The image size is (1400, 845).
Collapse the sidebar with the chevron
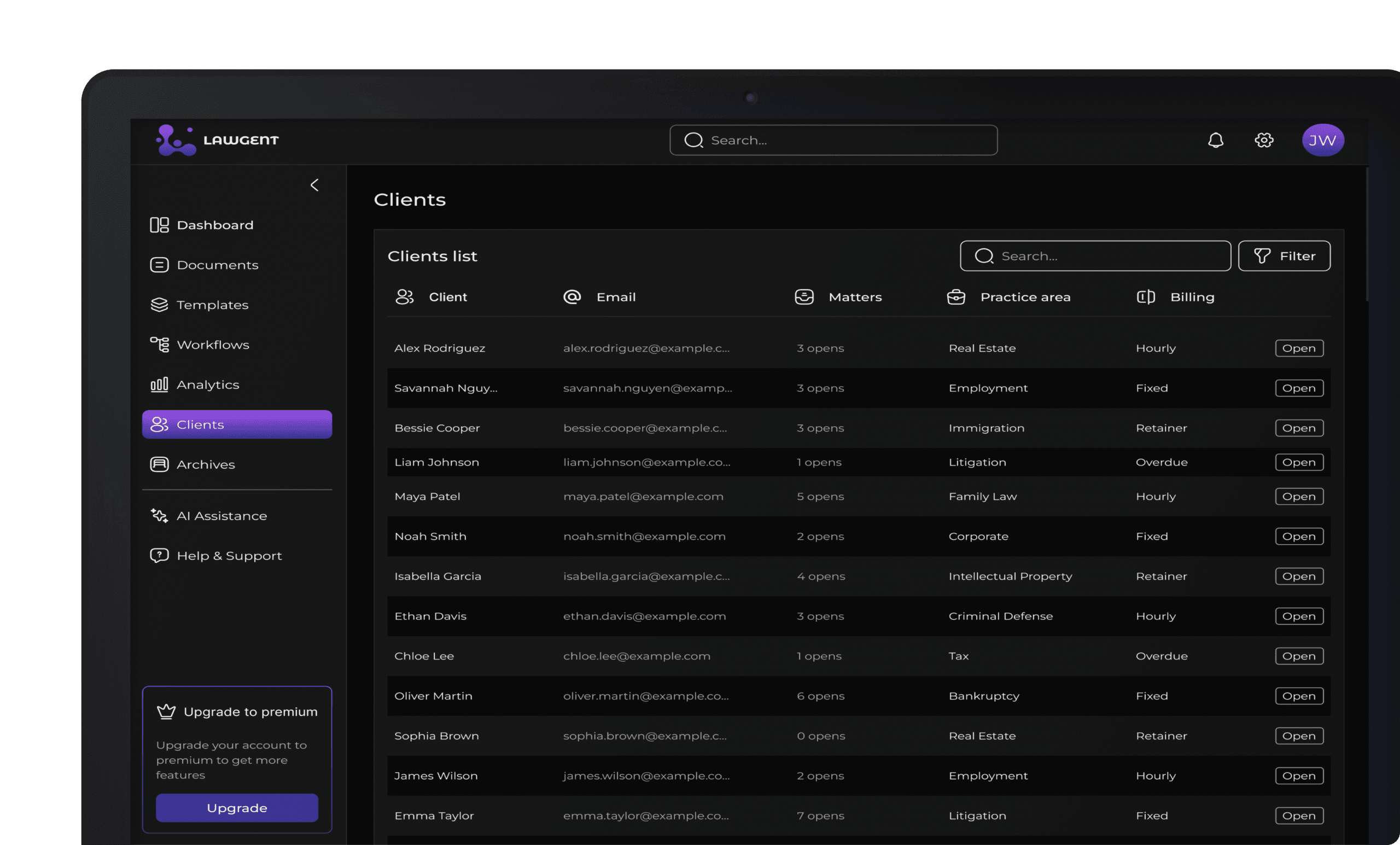pos(315,185)
